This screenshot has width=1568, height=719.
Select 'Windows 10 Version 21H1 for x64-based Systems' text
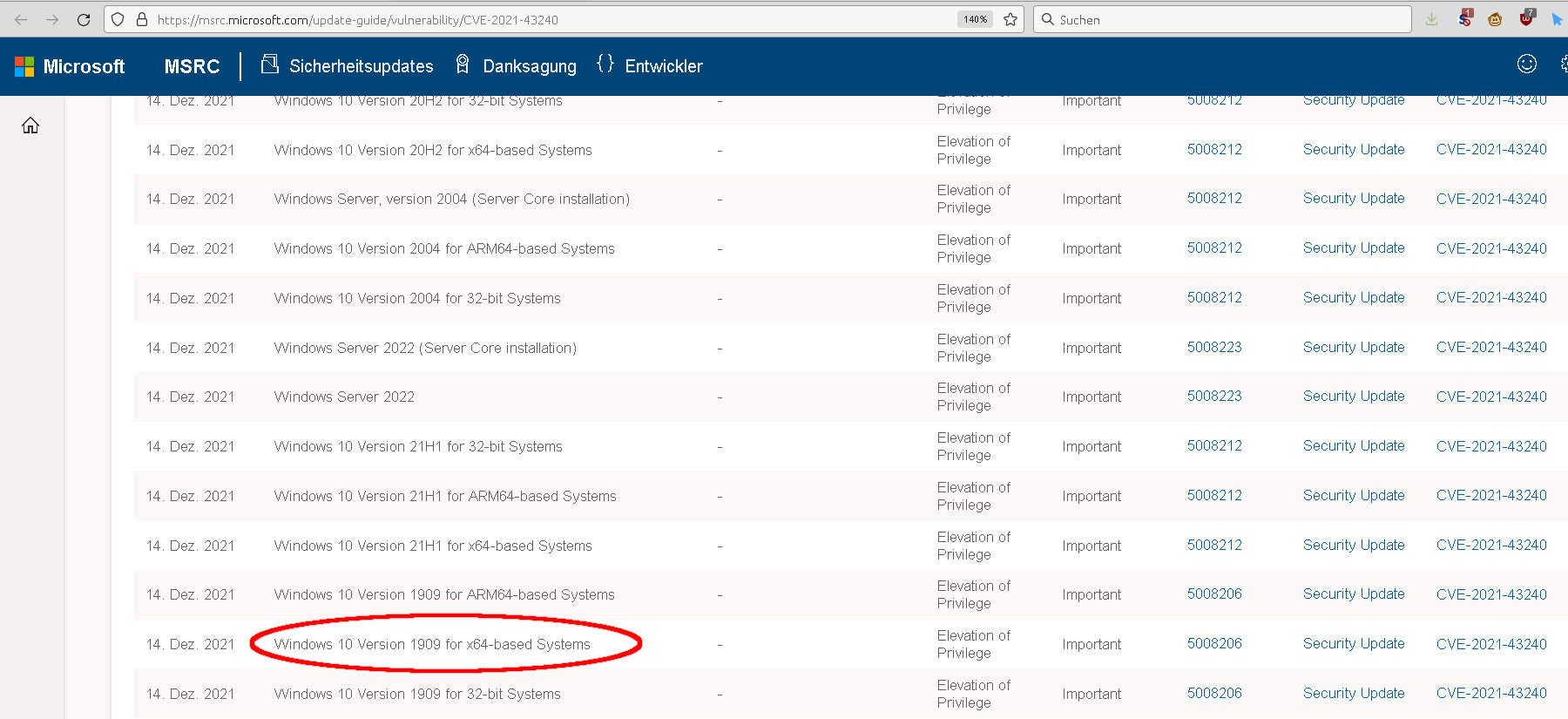coord(433,546)
